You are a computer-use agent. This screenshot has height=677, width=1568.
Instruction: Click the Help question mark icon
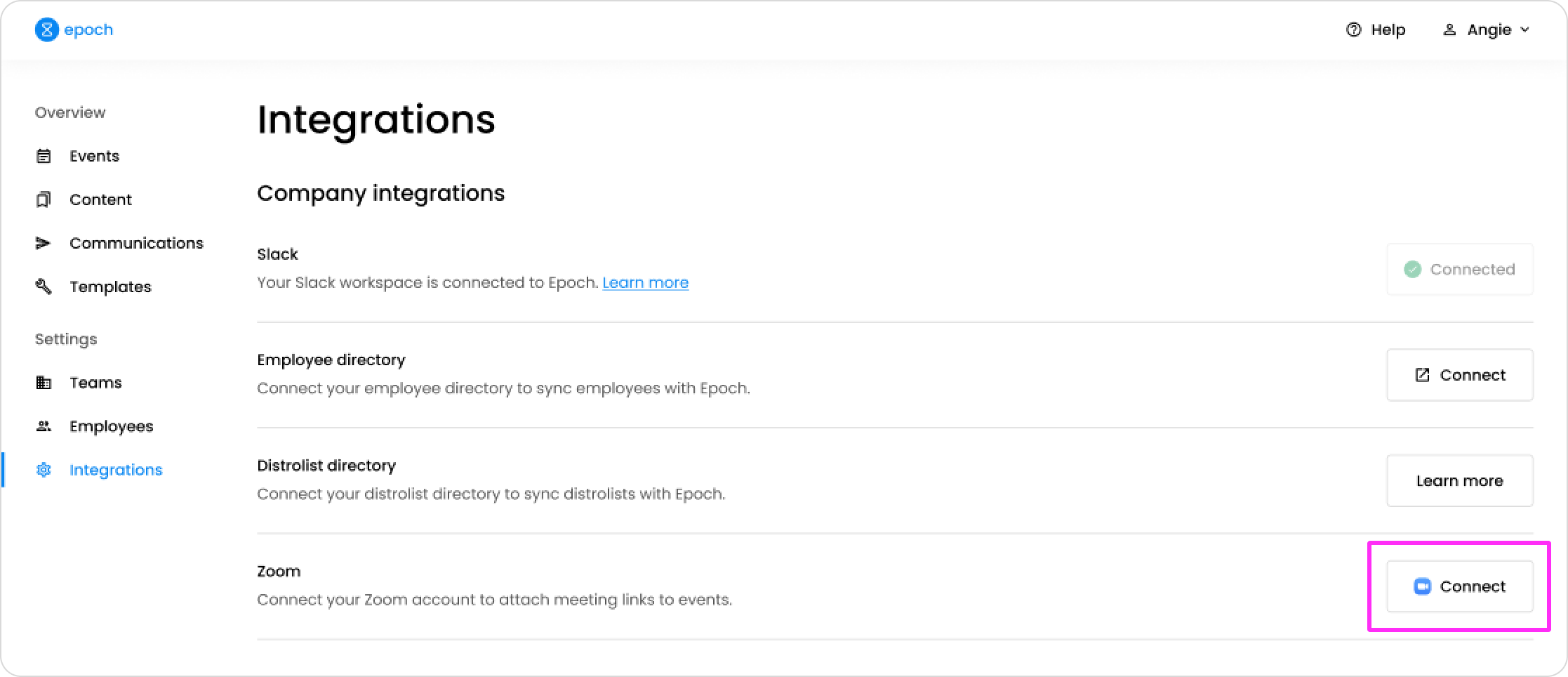pyautogui.click(x=1353, y=30)
